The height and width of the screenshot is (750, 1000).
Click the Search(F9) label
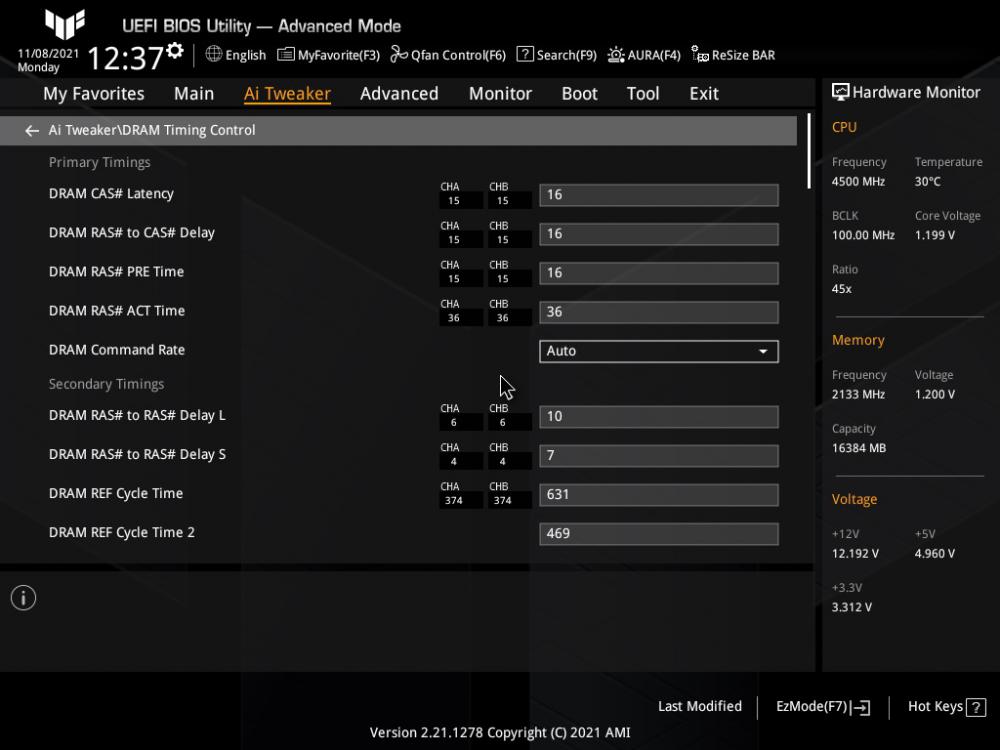566,55
